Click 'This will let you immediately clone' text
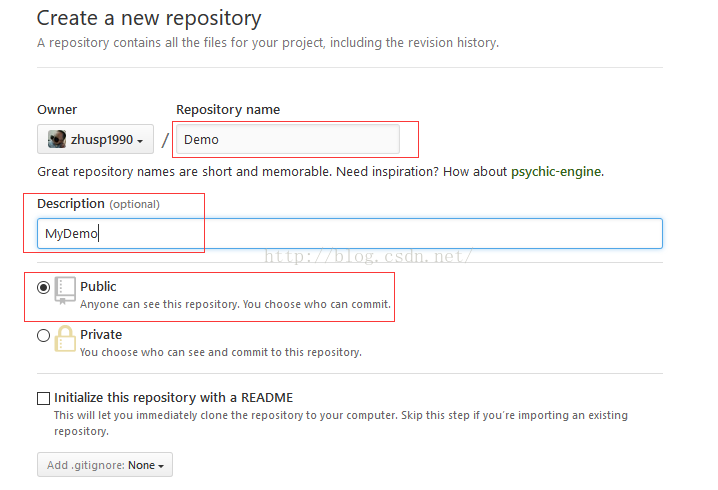718x490 pixels. point(341,423)
